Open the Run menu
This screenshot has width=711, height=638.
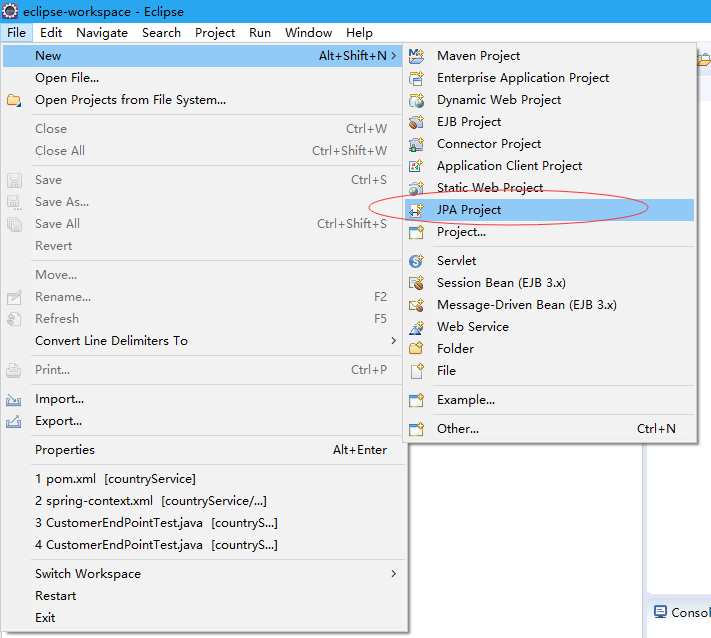260,33
